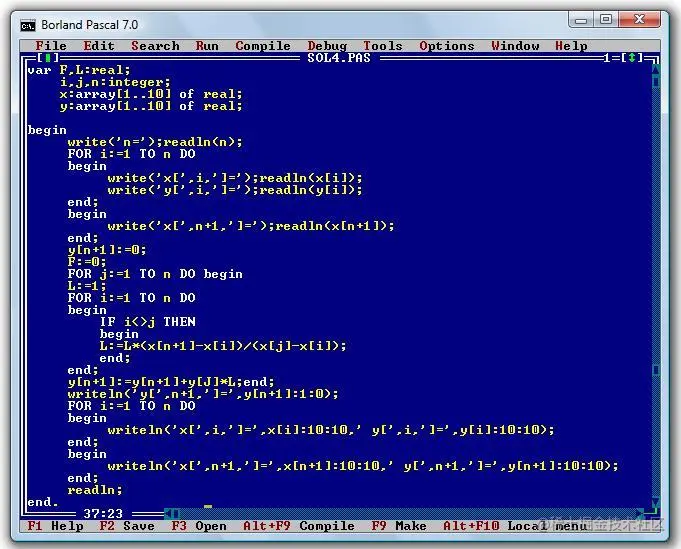Minimize the Borland Pascal 7.0 window
681x549 pixels.
581,20
